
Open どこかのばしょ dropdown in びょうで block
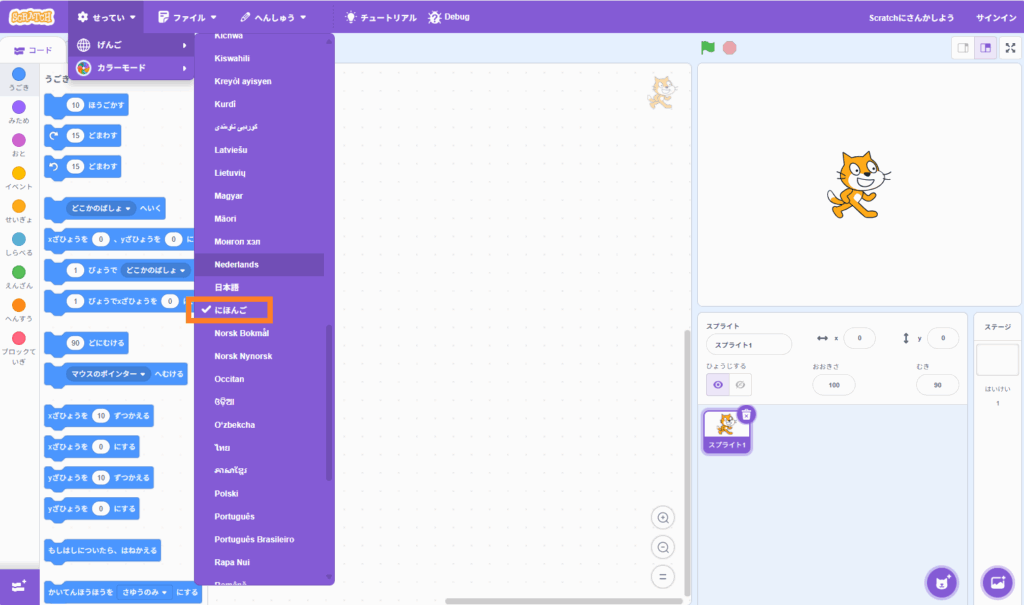pos(155,270)
